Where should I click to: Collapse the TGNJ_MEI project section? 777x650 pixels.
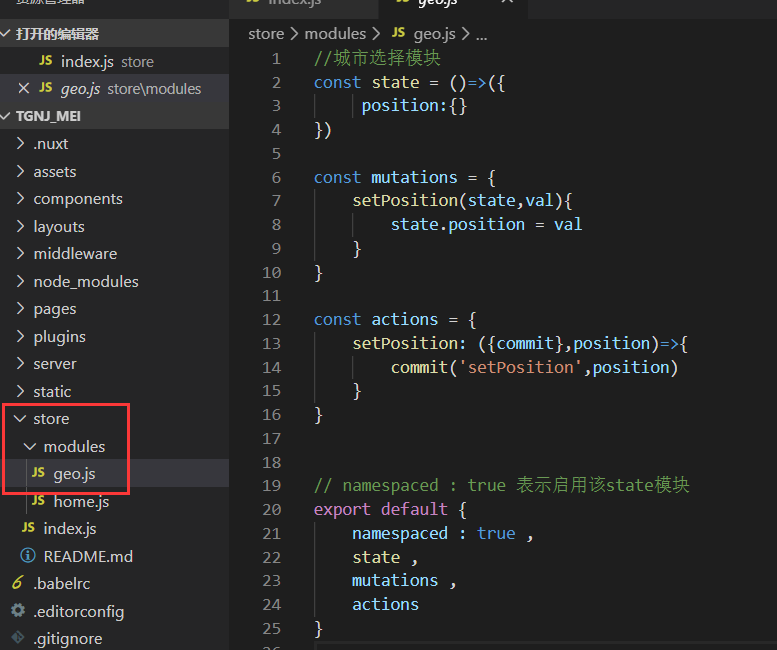coord(8,116)
